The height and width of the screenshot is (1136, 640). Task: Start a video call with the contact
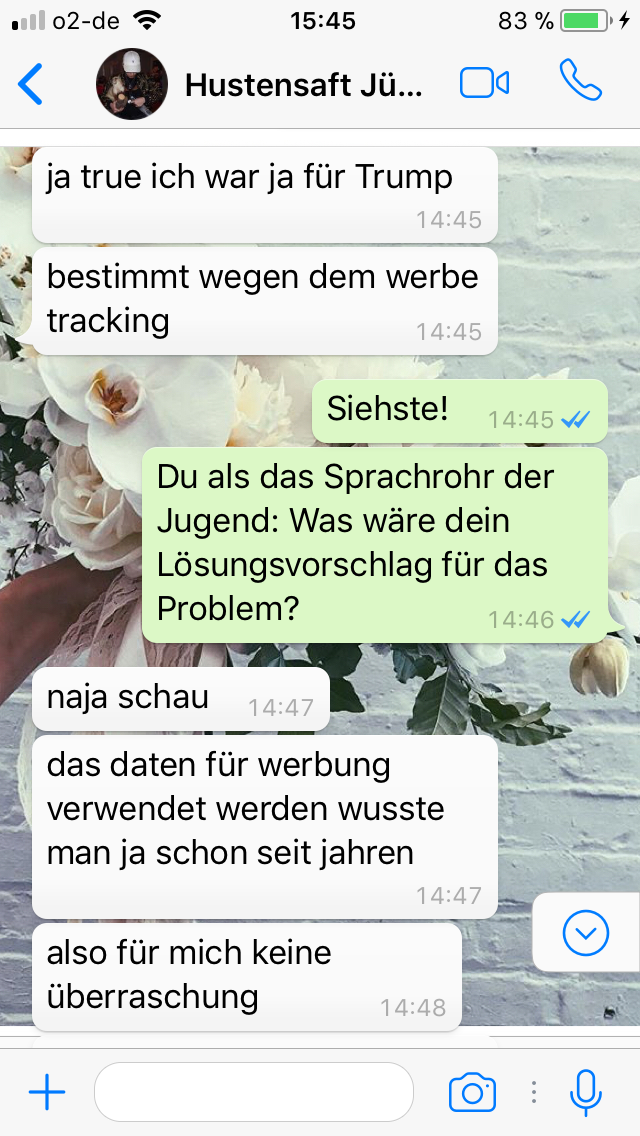click(484, 83)
